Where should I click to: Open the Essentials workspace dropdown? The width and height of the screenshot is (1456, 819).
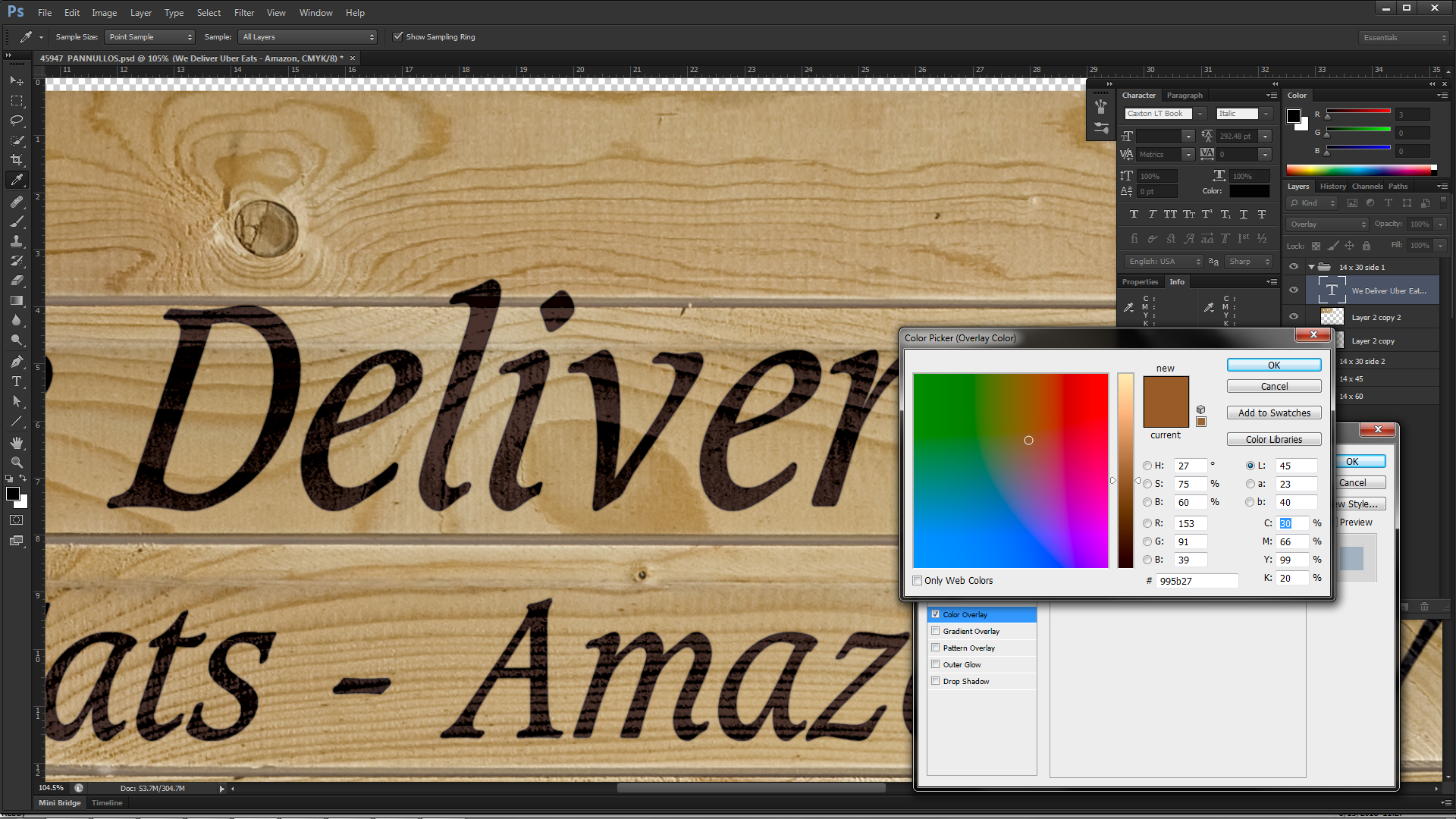(1404, 37)
